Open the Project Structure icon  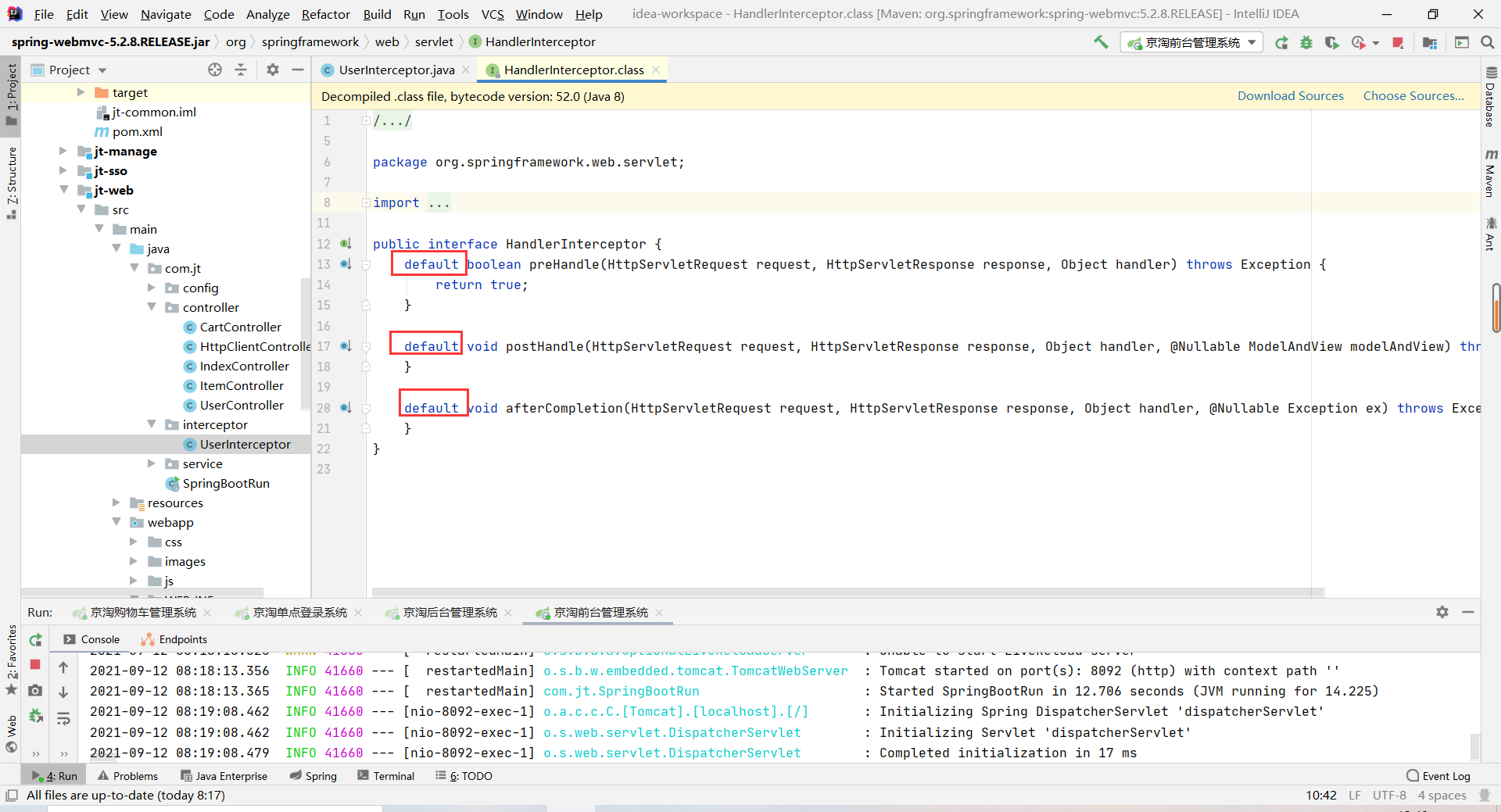[x=1430, y=42]
